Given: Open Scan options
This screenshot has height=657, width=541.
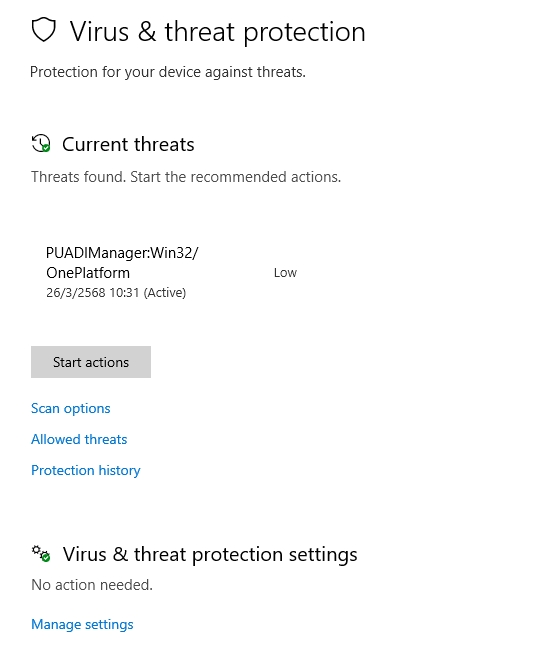Looking at the screenshot, I should (x=71, y=409).
